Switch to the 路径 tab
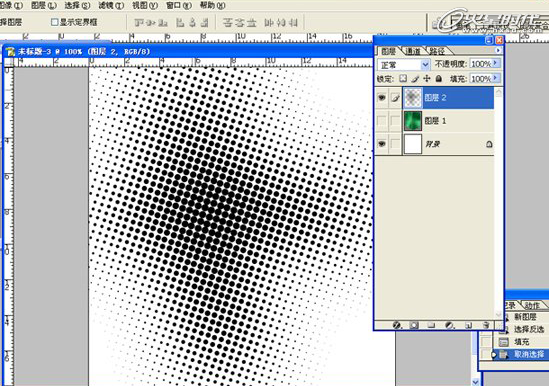The height and width of the screenshot is (386, 549). coord(437,51)
